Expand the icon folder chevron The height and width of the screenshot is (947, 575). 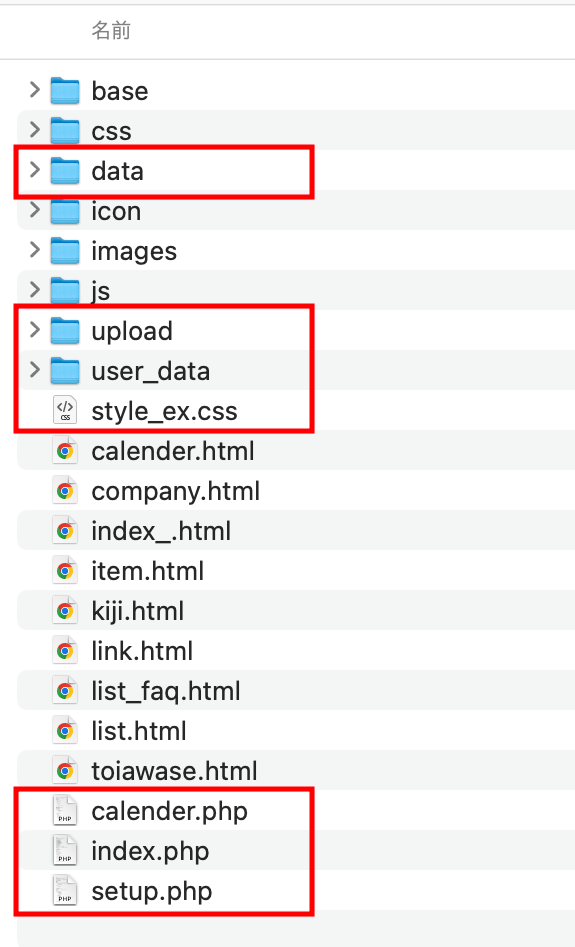pos(34,210)
